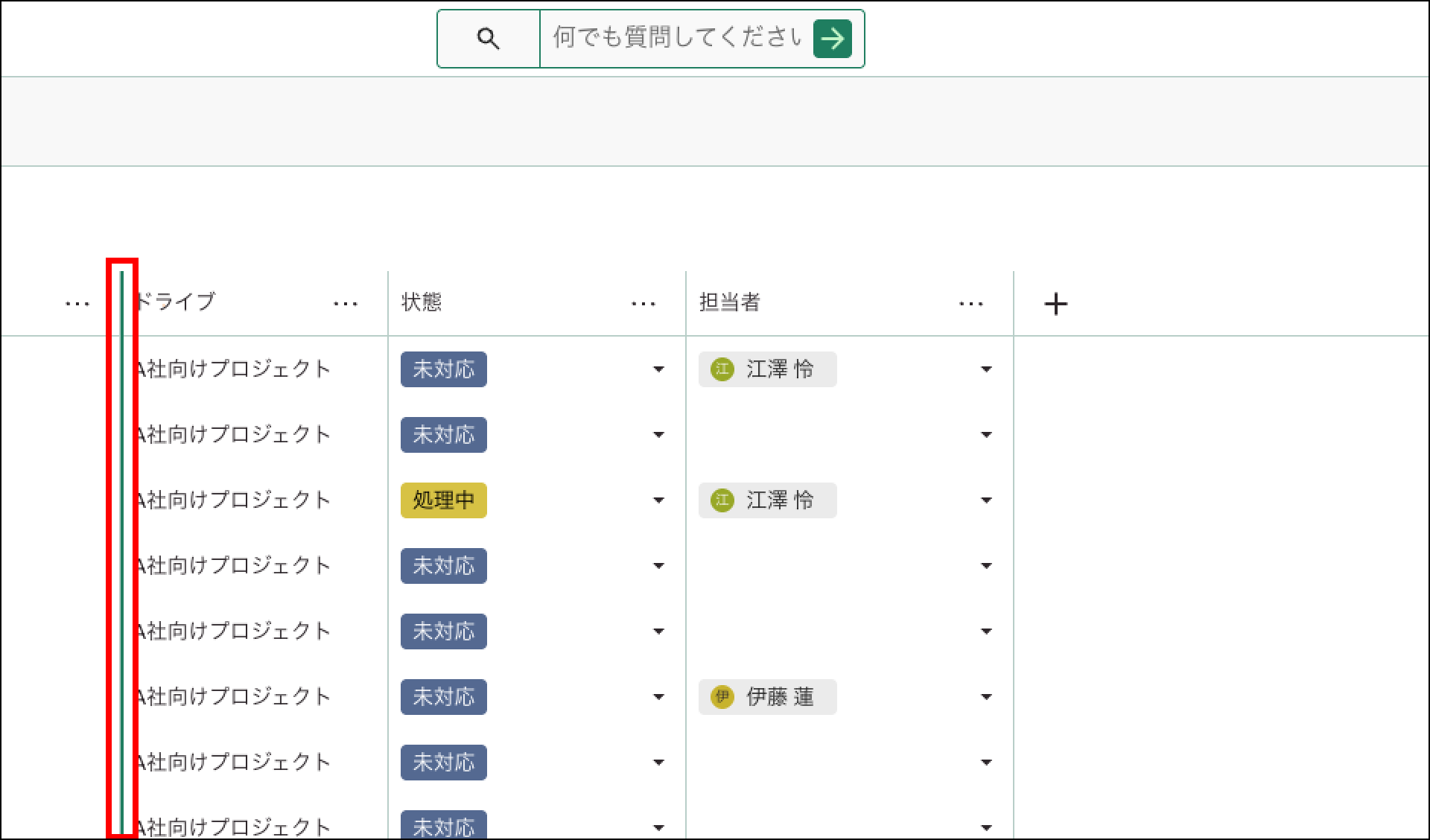Image resolution: width=1430 pixels, height=840 pixels.
Task: Open assignee dropdown for 伊藤 蓮 row
Action: (986, 697)
